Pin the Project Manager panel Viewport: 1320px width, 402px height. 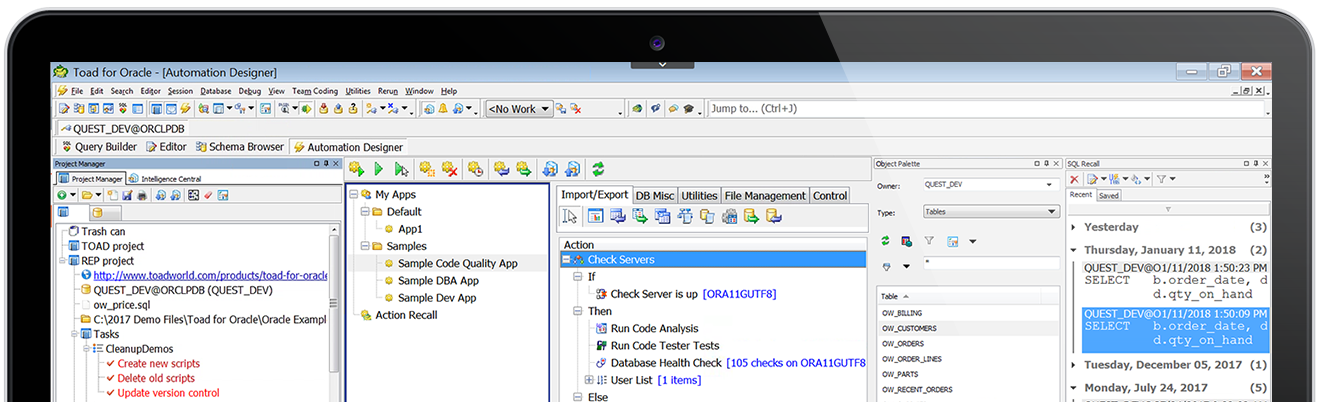327,164
